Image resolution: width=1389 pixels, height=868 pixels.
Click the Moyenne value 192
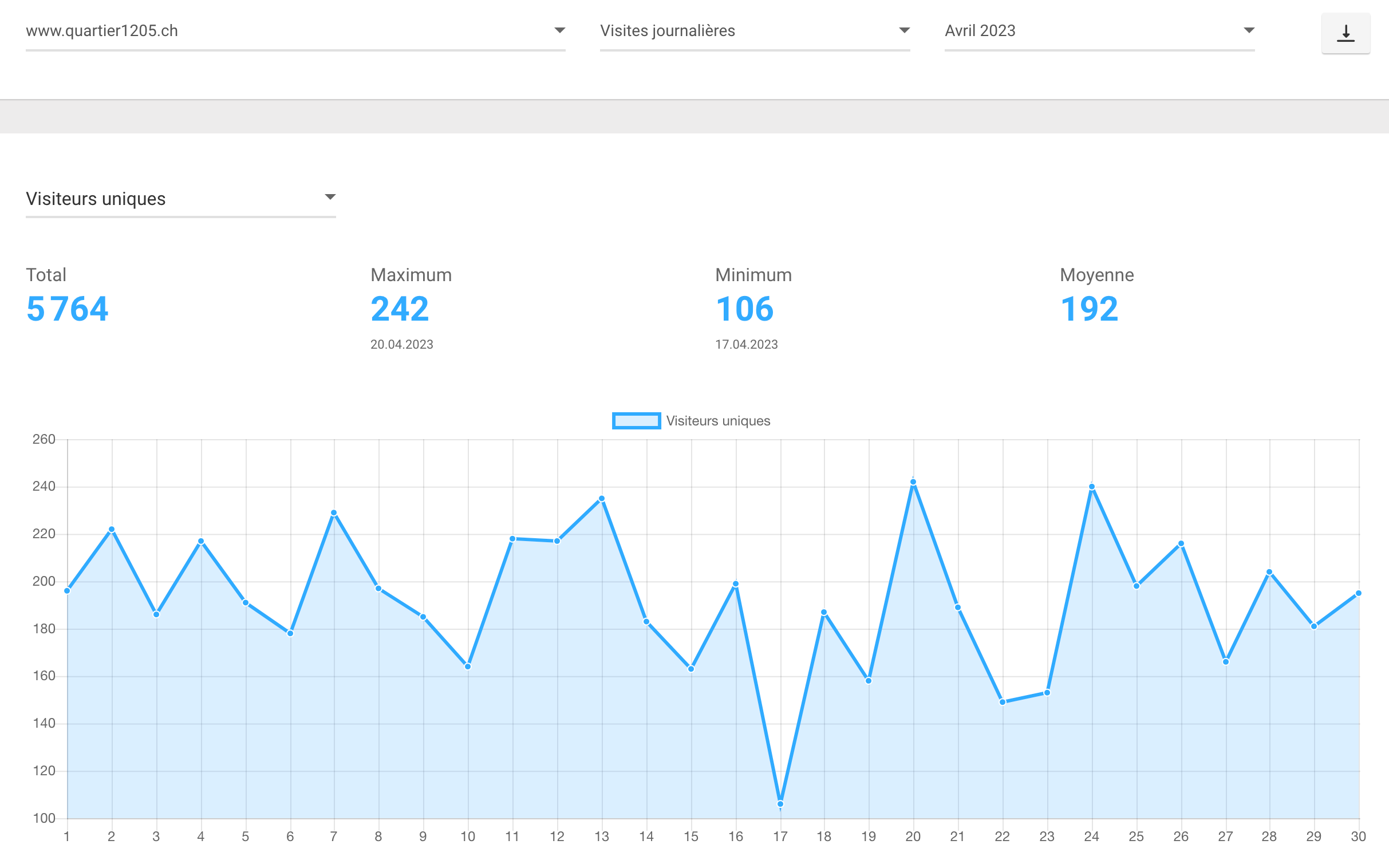(1090, 309)
